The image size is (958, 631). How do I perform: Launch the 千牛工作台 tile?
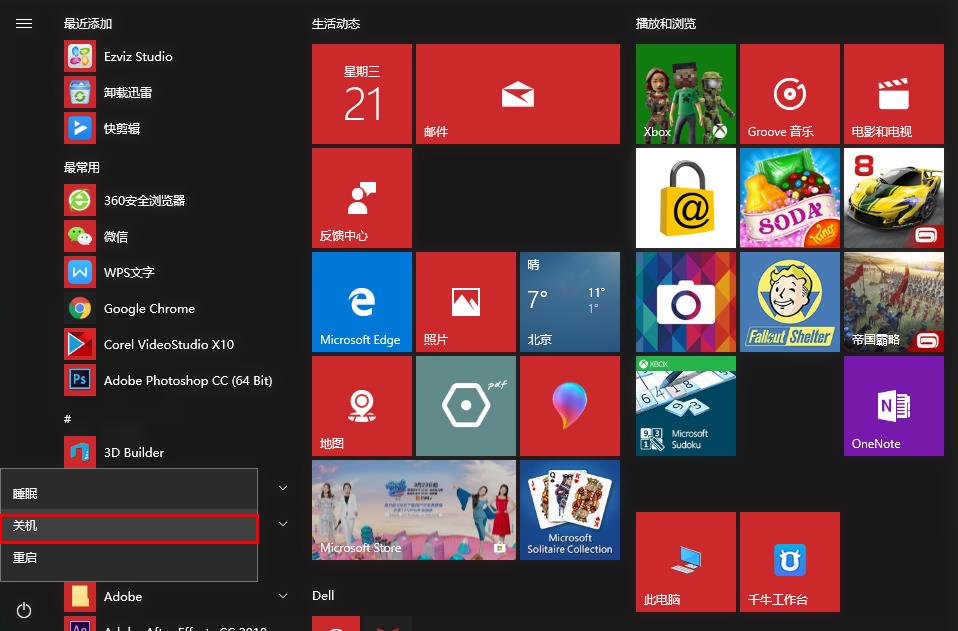[x=789, y=561]
